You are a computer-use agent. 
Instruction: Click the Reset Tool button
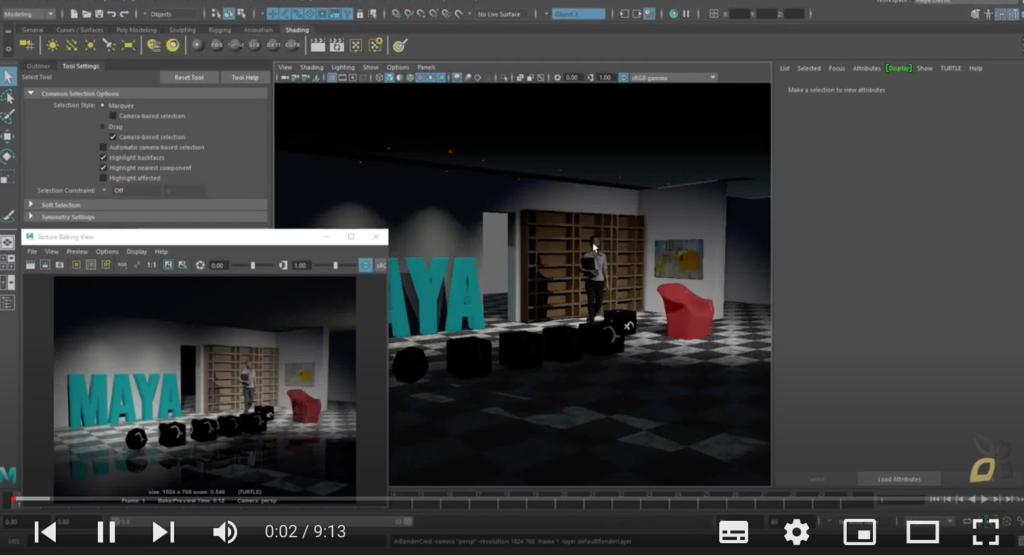189,78
